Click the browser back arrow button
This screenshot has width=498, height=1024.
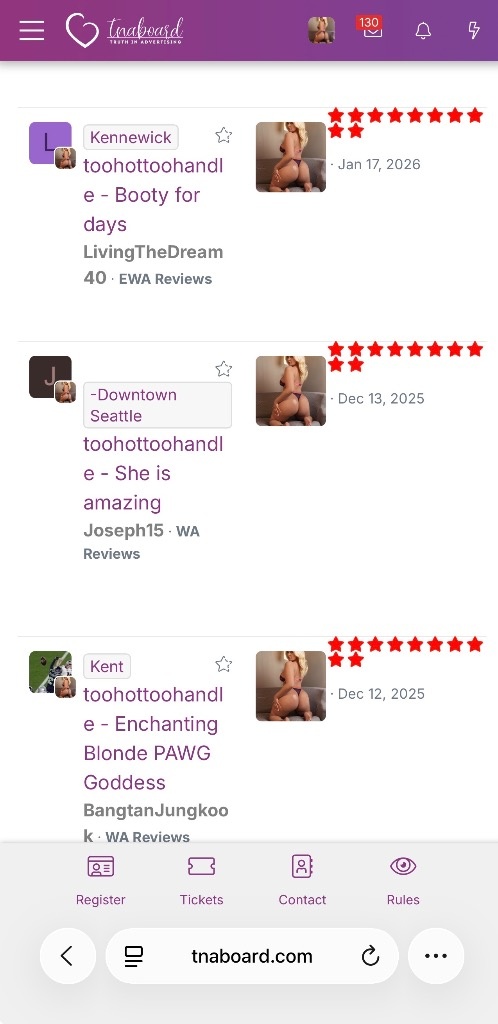[x=67, y=956]
